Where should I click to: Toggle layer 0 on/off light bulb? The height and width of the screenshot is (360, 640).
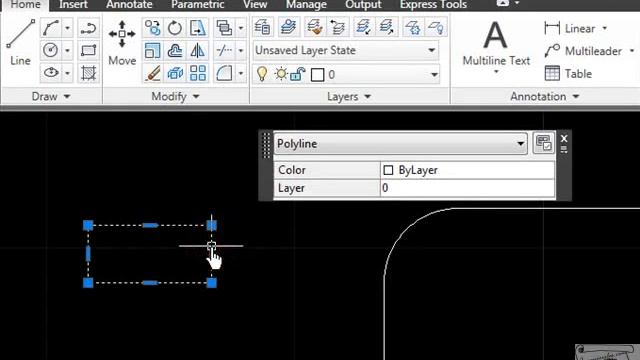click(x=262, y=74)
